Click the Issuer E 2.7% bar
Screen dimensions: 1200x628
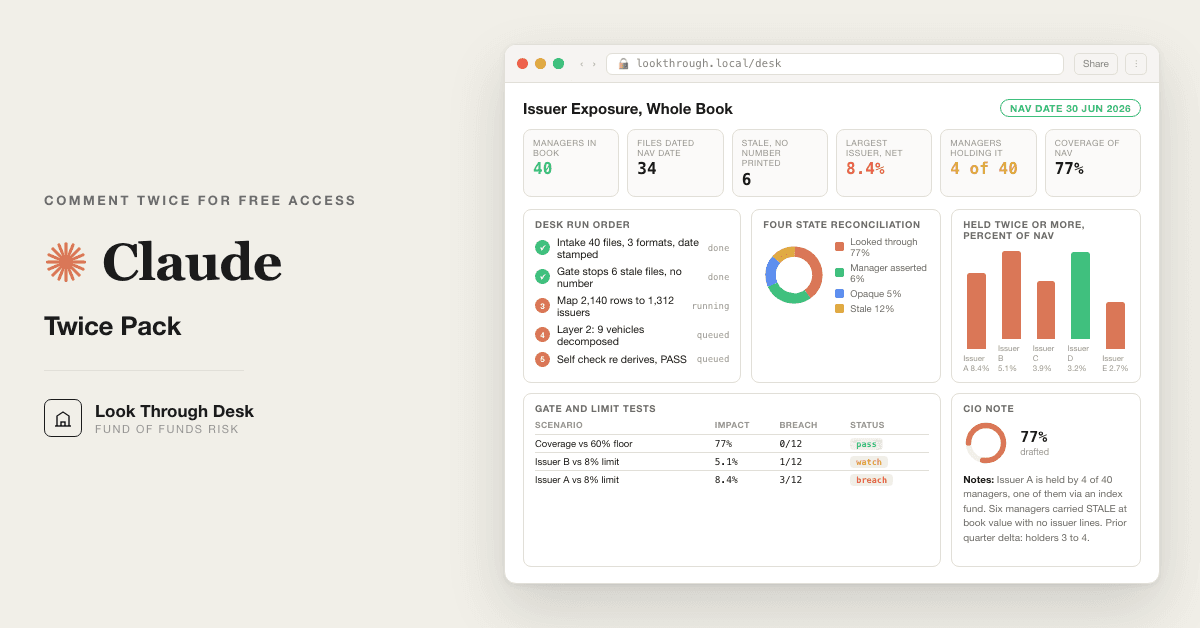click(1115, 326)
